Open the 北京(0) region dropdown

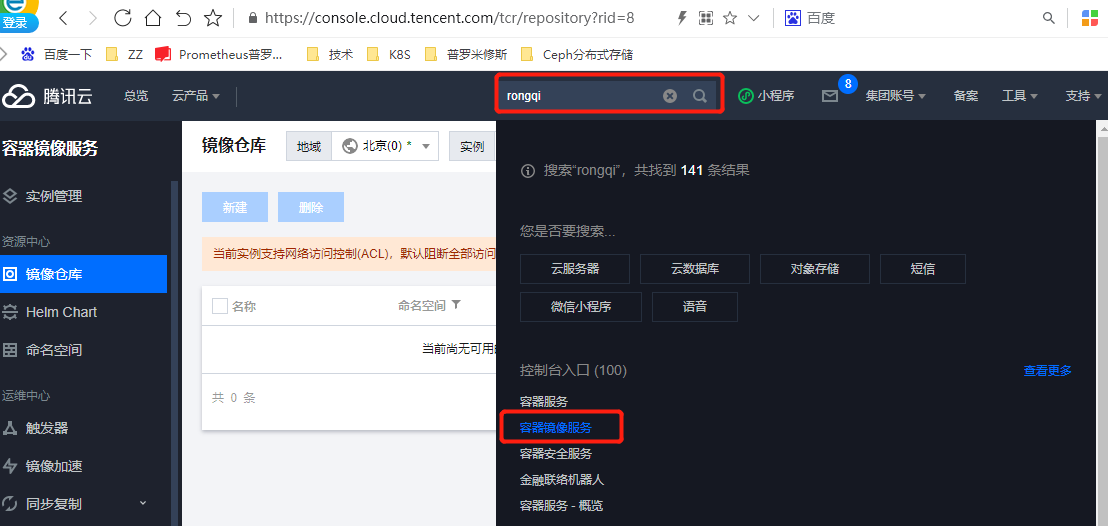(385, 146)
